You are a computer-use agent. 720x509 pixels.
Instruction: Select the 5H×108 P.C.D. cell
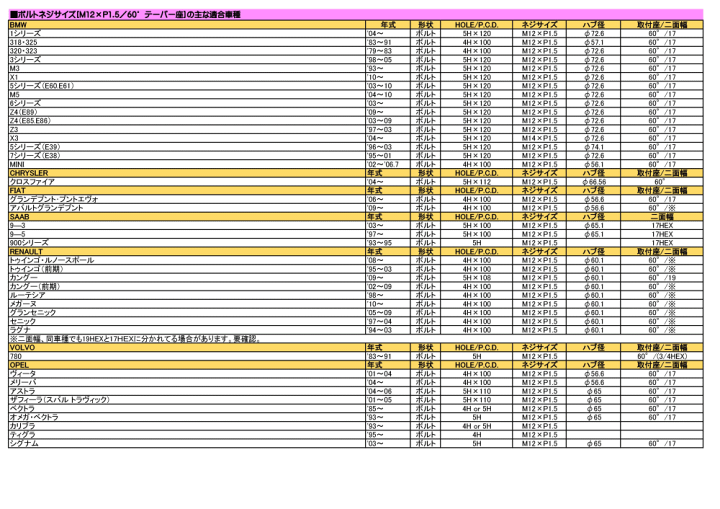[477, 278]
